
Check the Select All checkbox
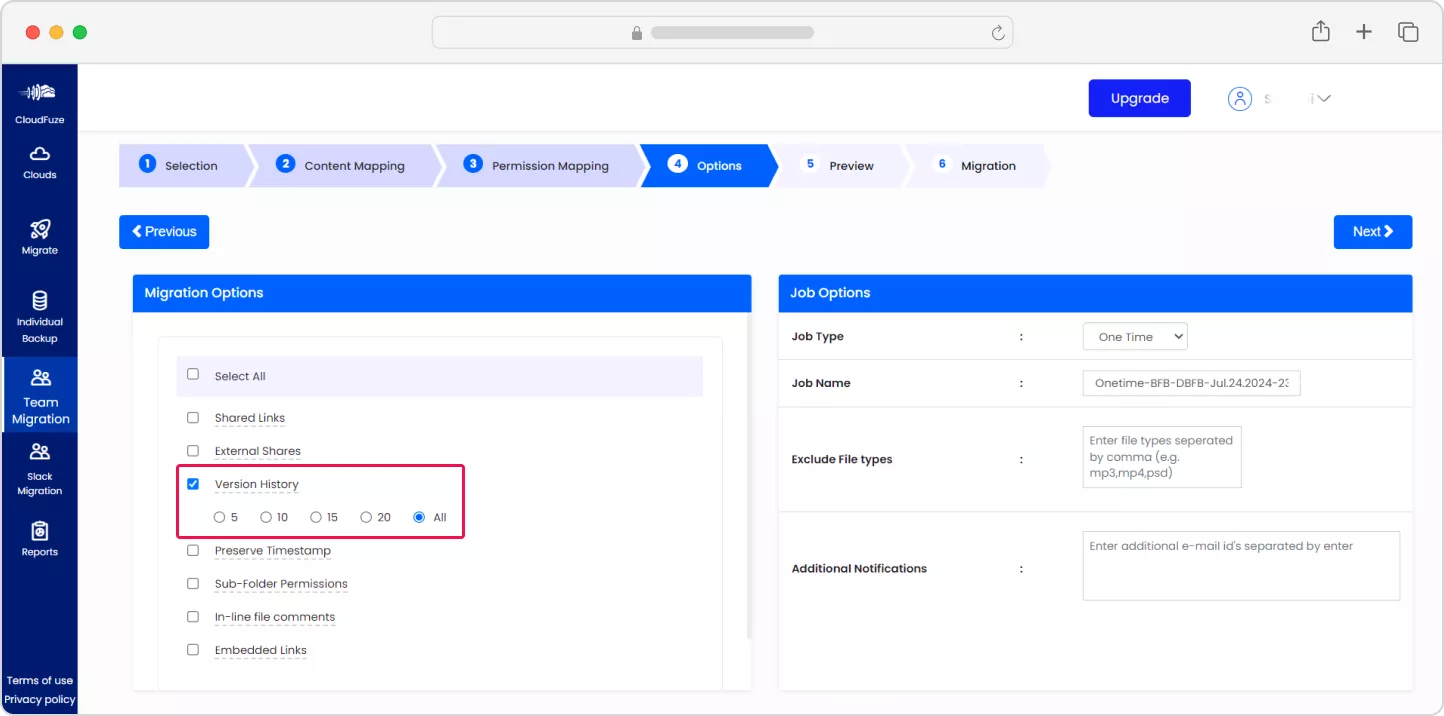click(193, 375)
